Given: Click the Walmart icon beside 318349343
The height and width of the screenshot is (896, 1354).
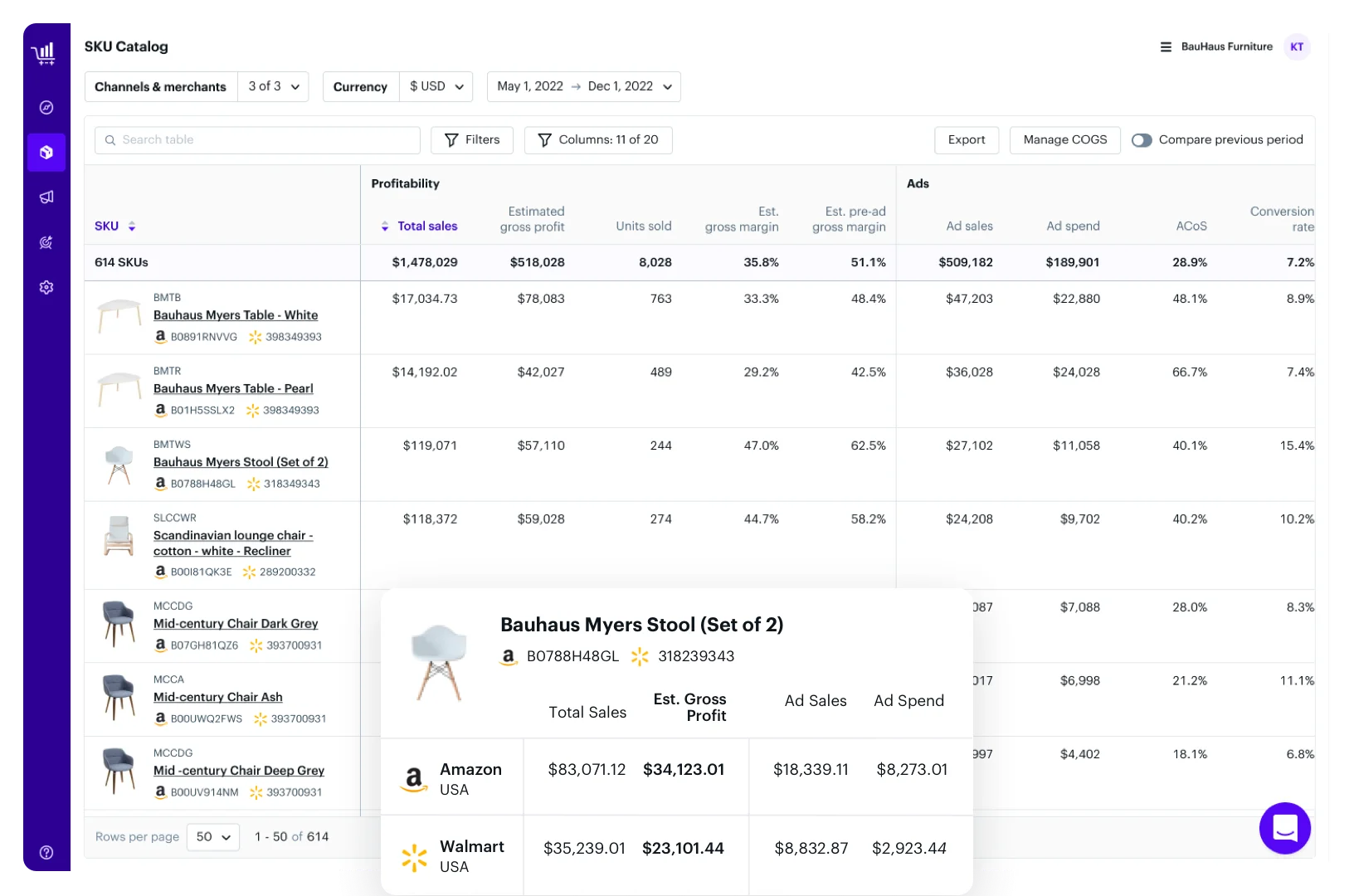Looking at the screenshot, I should point(253,484).
